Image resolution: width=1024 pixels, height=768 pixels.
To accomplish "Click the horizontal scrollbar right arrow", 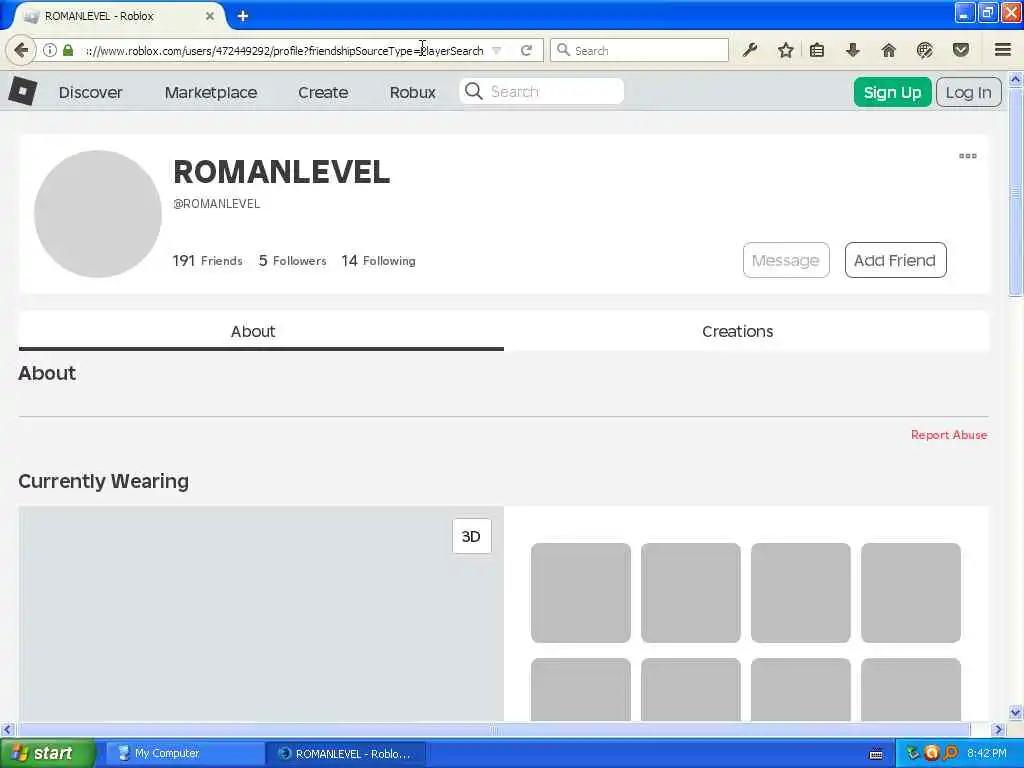I will [997, 729].
